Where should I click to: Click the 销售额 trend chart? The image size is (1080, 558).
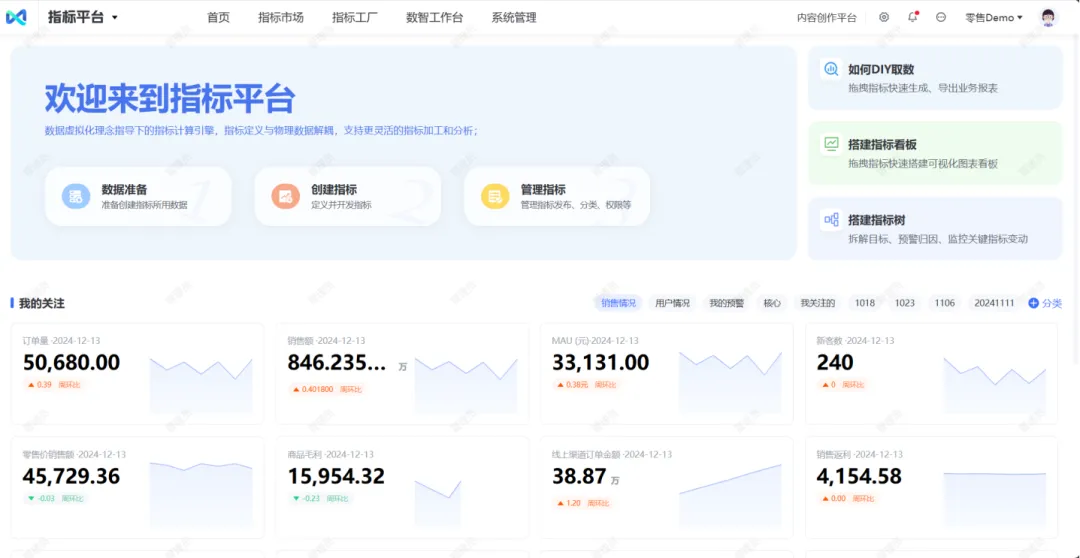pos(466,384)
